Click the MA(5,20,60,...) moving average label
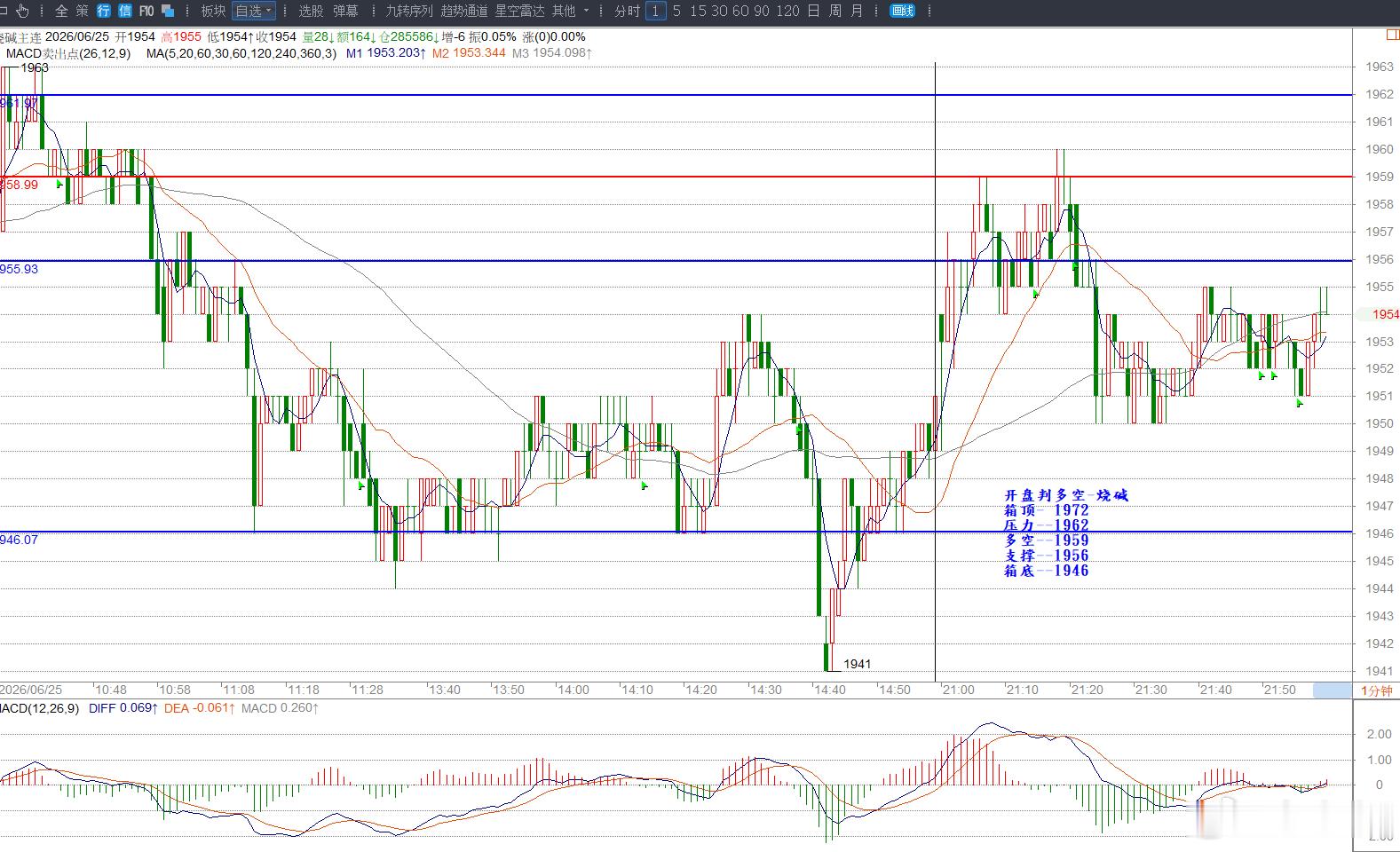Image resolution: width=1400 pixels, height=852 pixels. (241, 53)
